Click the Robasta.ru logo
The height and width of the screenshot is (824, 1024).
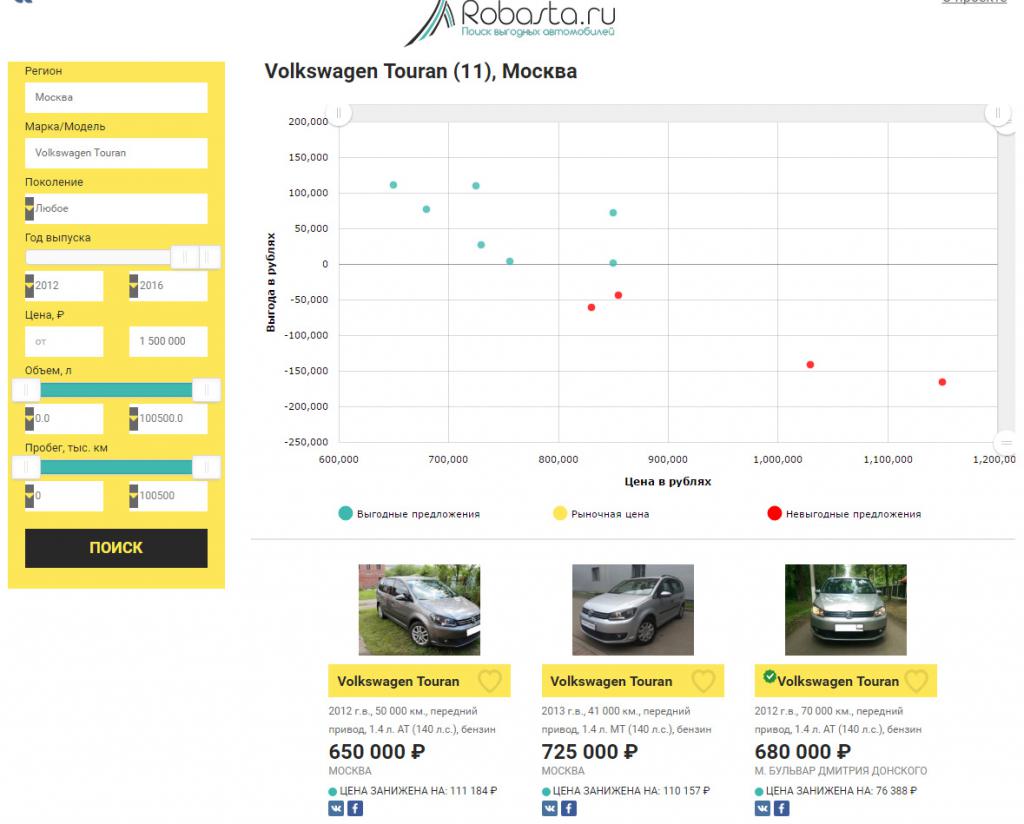pos(510,22)
